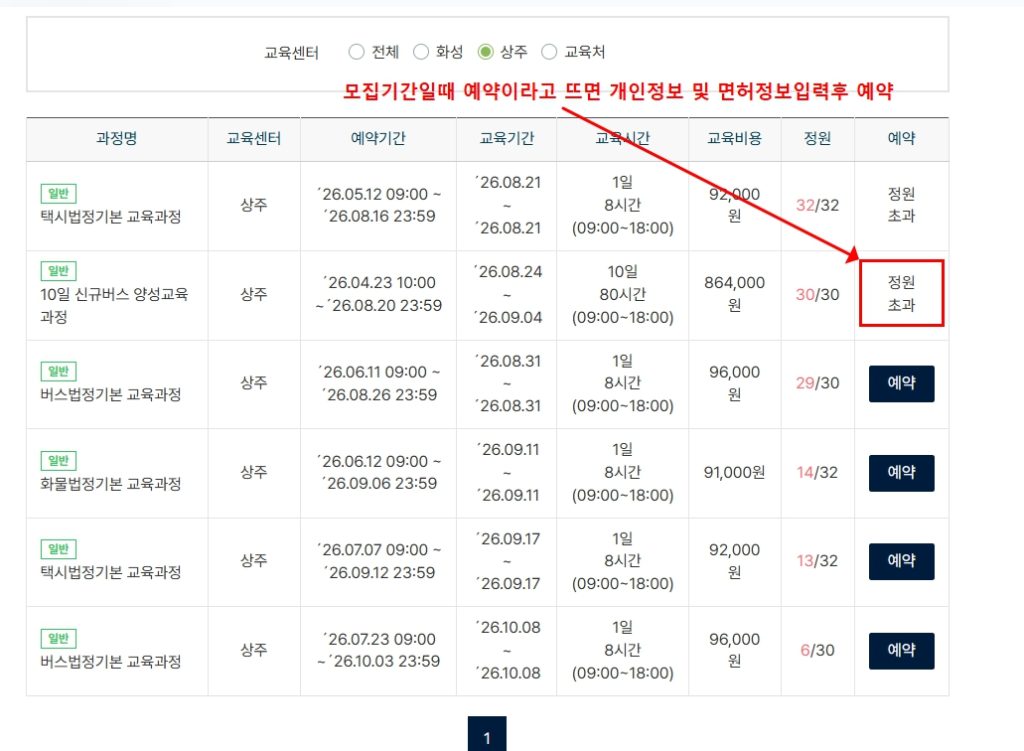Click the 정원 column header

coord(818,138)
